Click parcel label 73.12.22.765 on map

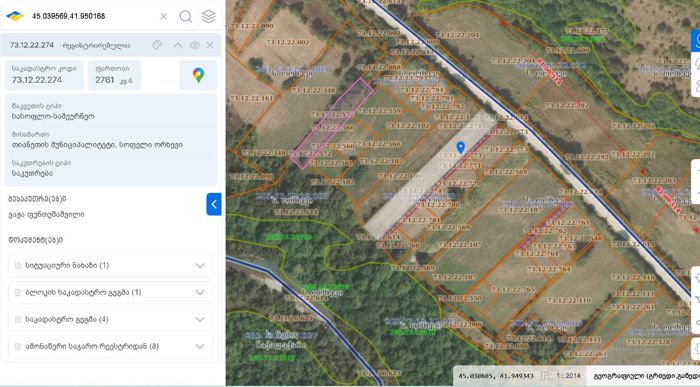click(513, 289)
